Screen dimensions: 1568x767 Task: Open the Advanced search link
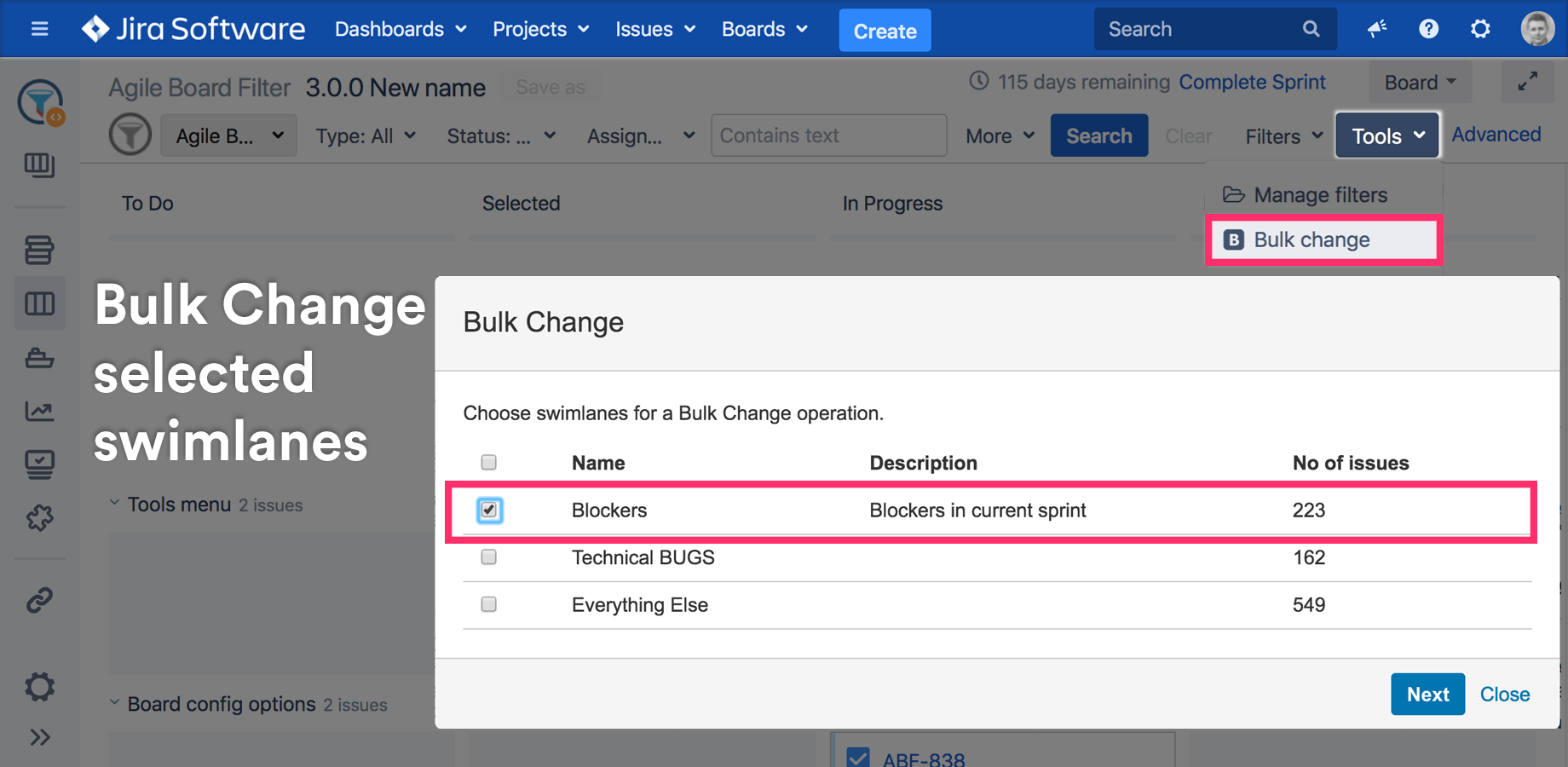[1496, 134]
